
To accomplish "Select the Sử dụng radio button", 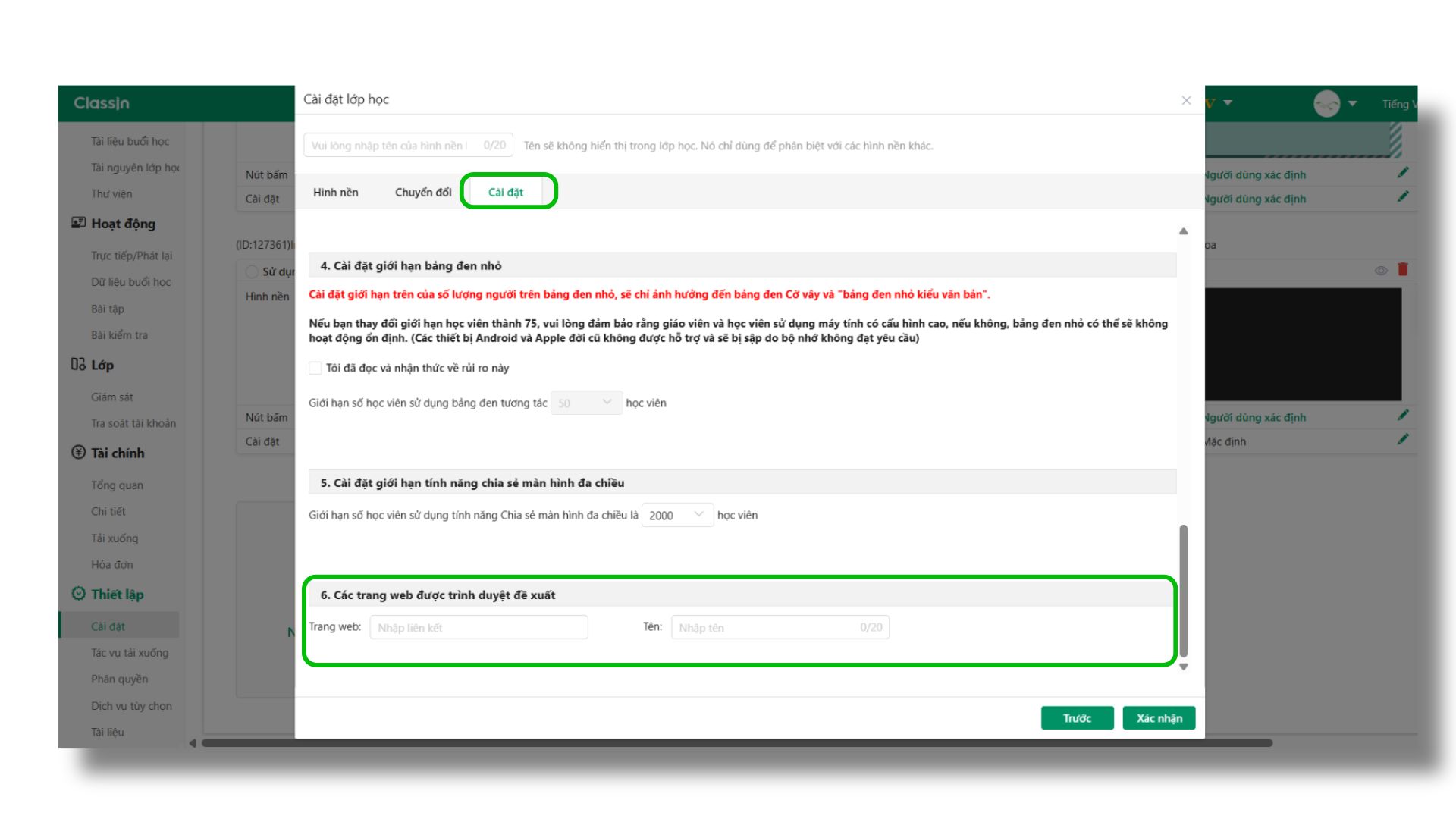I will click(252, 271).
